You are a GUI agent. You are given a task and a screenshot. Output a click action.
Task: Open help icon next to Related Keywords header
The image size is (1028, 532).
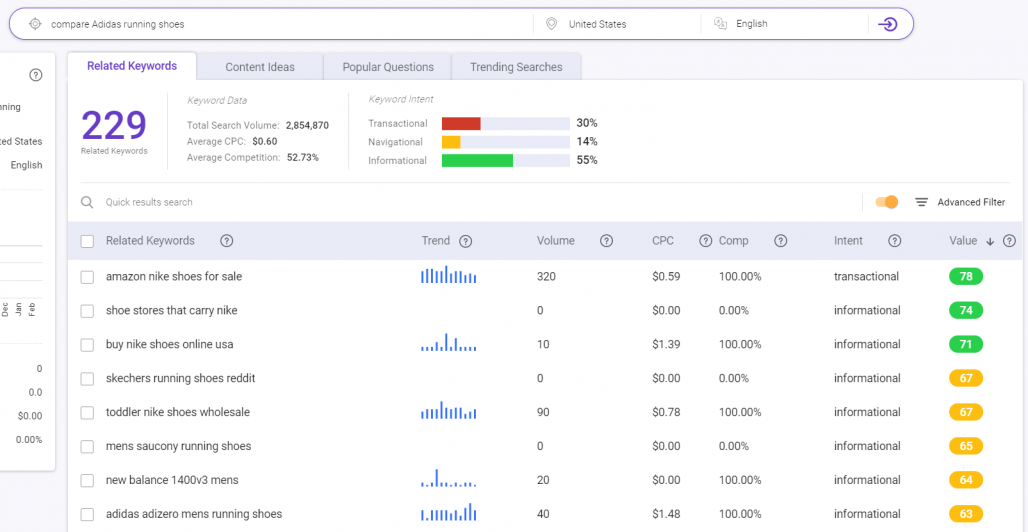tap(227, 241)
